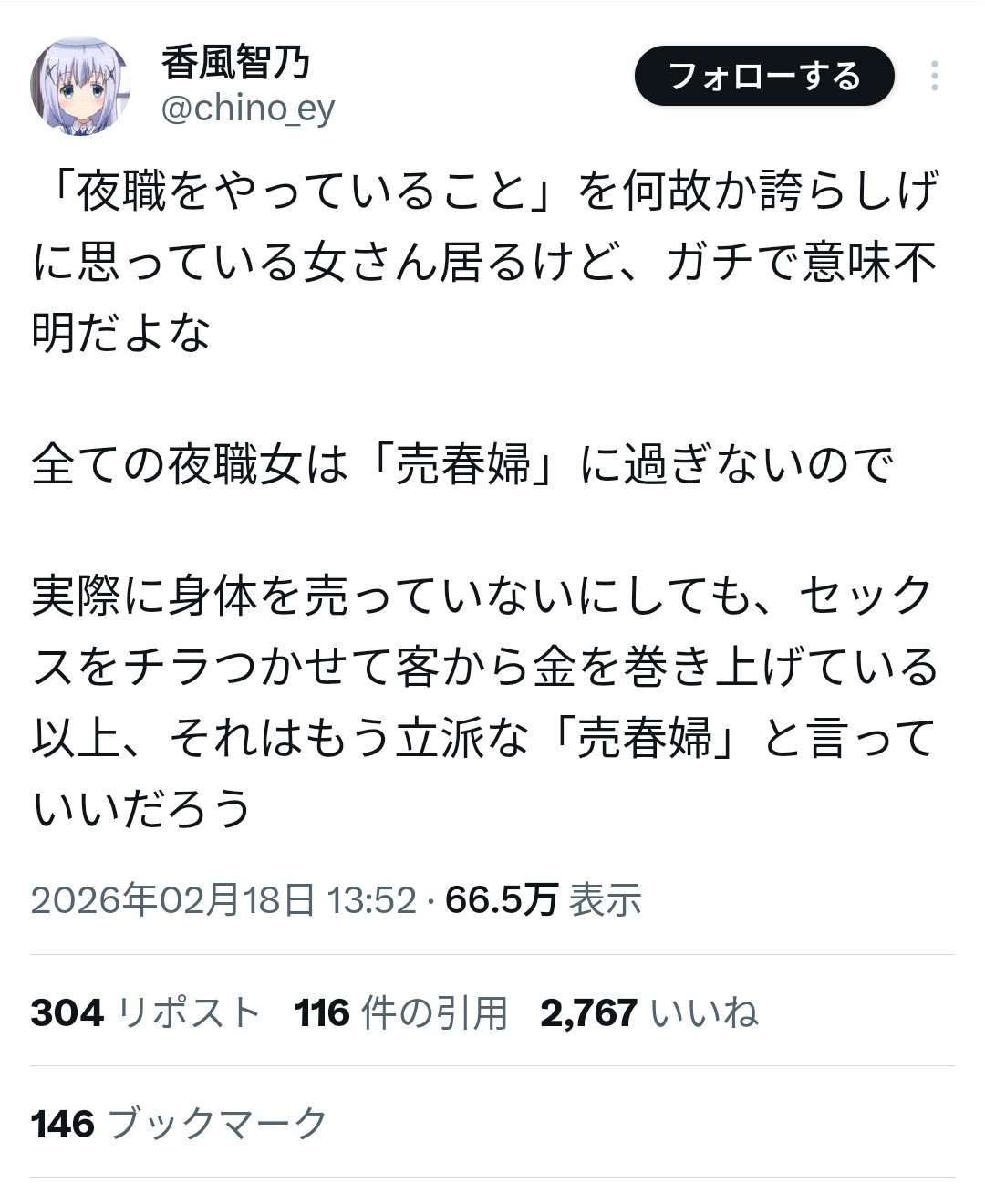This screenshot has height=1204, width=985.
Task: Show the いいね likes list
Action: [x=704, y=1012]
